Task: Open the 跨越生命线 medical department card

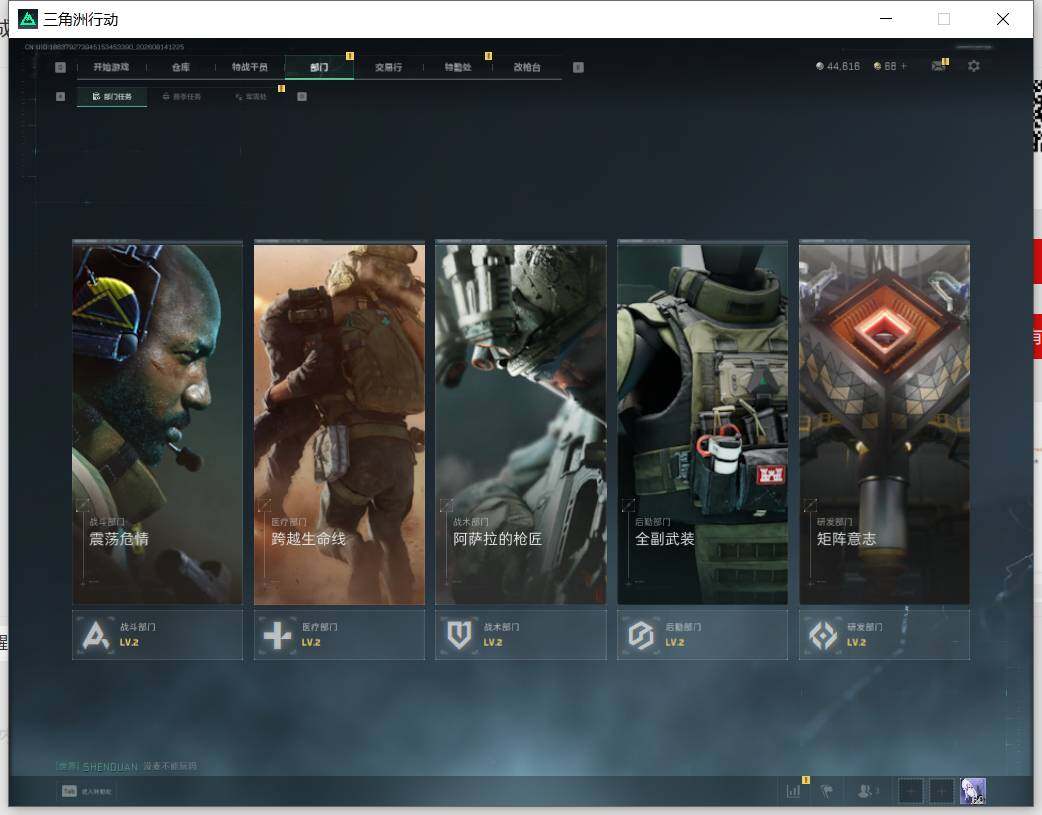Action: pos(340,423)
